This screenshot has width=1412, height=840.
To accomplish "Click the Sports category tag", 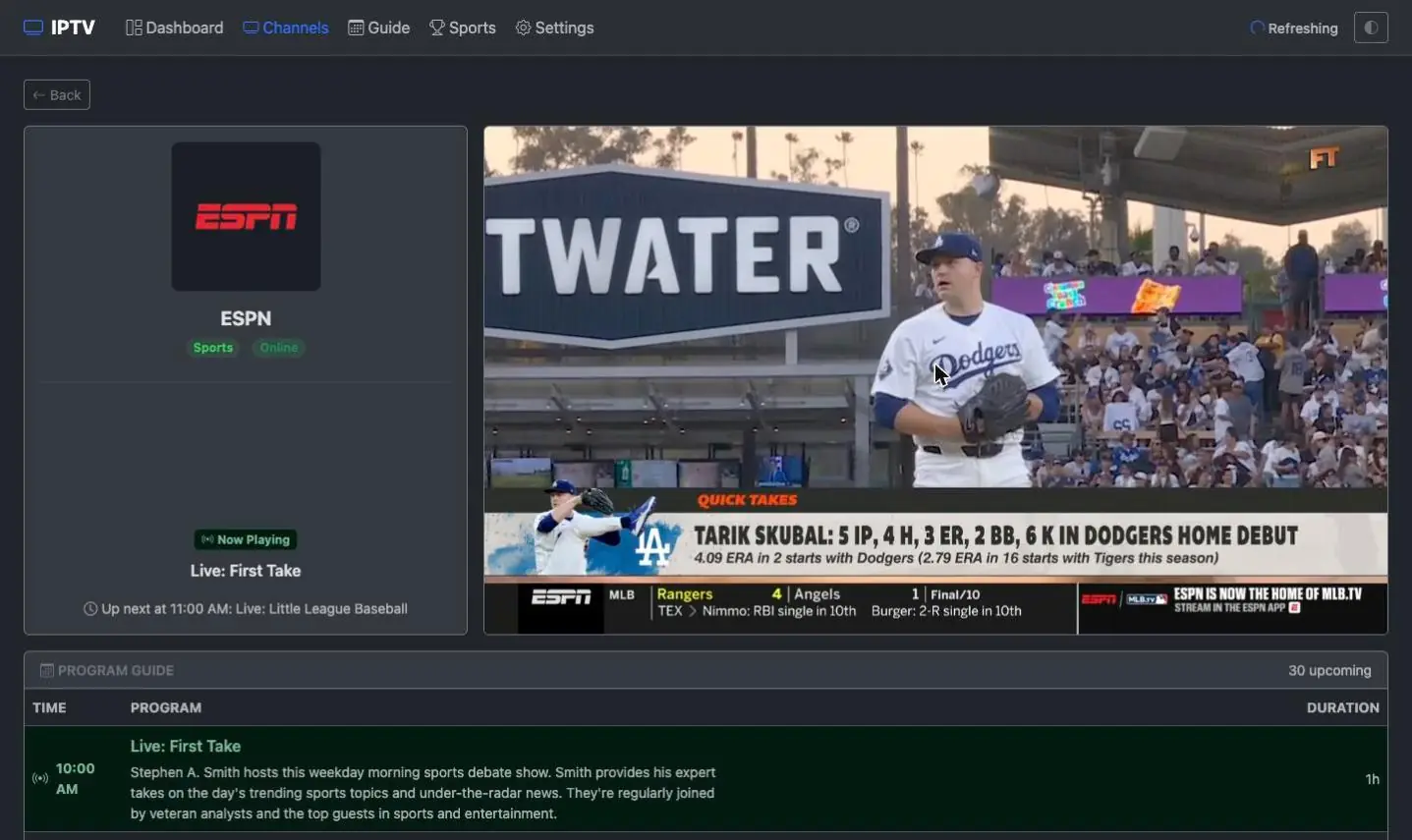I will click(213, 348).
